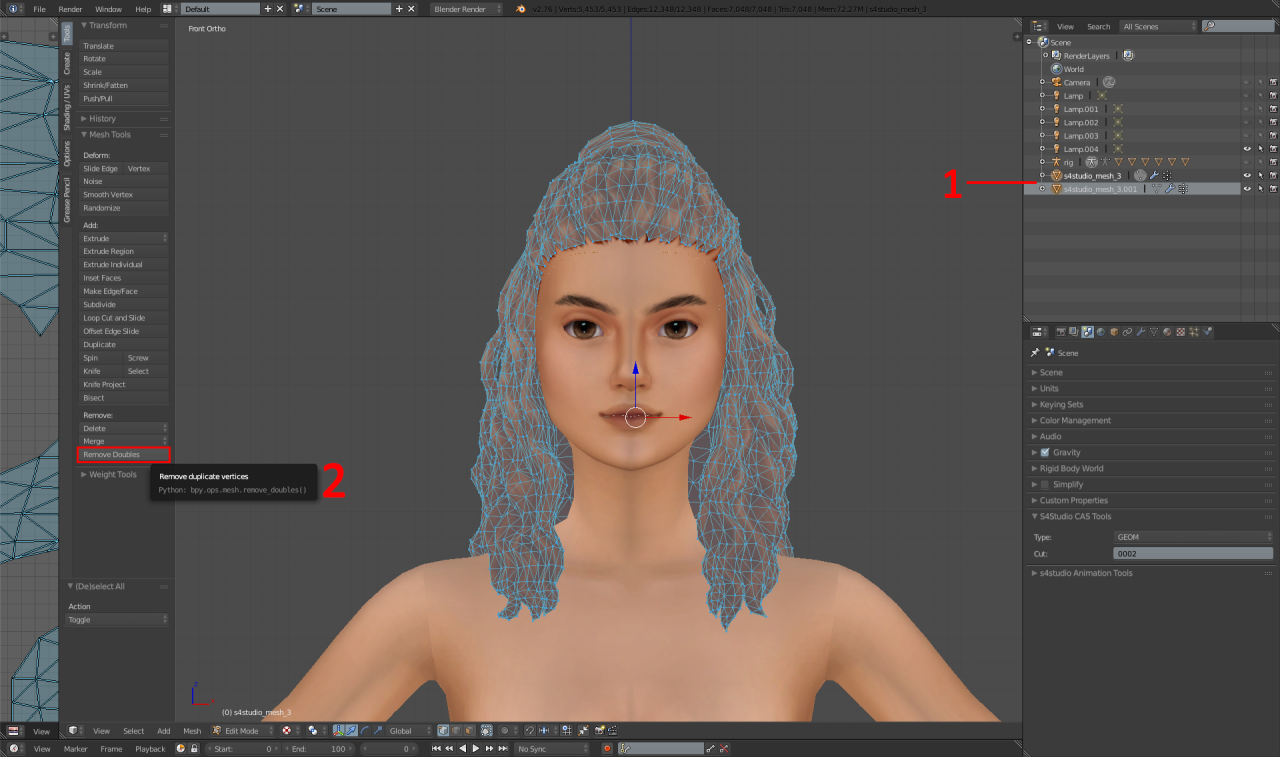
Task: Click the Knife Project button
Action: click(125, 385)
